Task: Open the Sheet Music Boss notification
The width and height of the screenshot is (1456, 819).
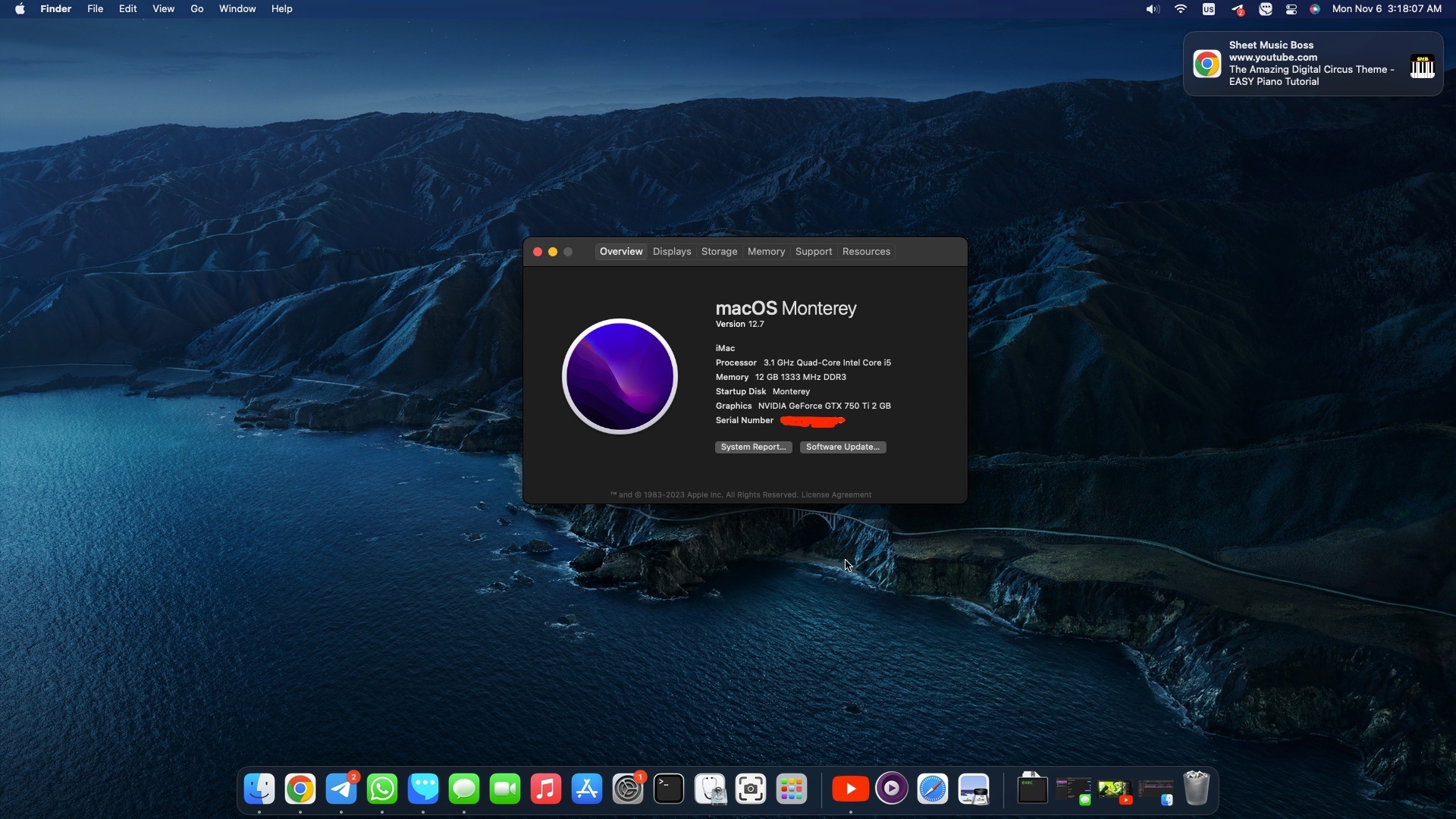Action: coord(1313,64)
